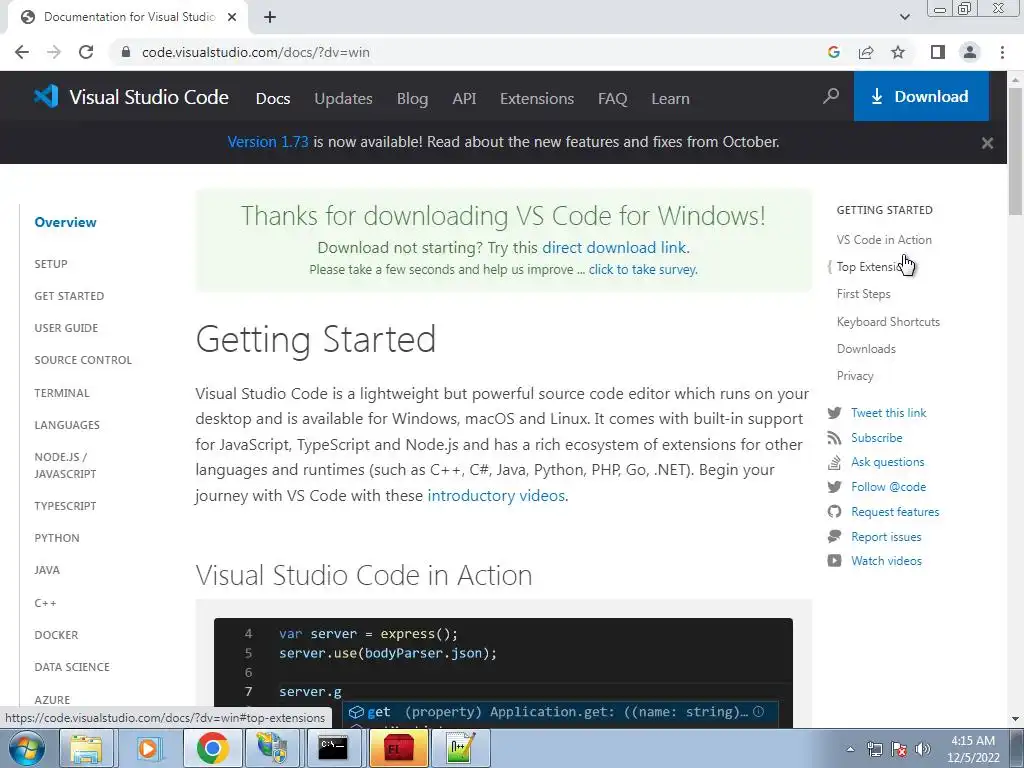Viewport: 1024px width, 768px height.
Task: Expand the DOCKER sidebar section
Action: click(56, 635)
